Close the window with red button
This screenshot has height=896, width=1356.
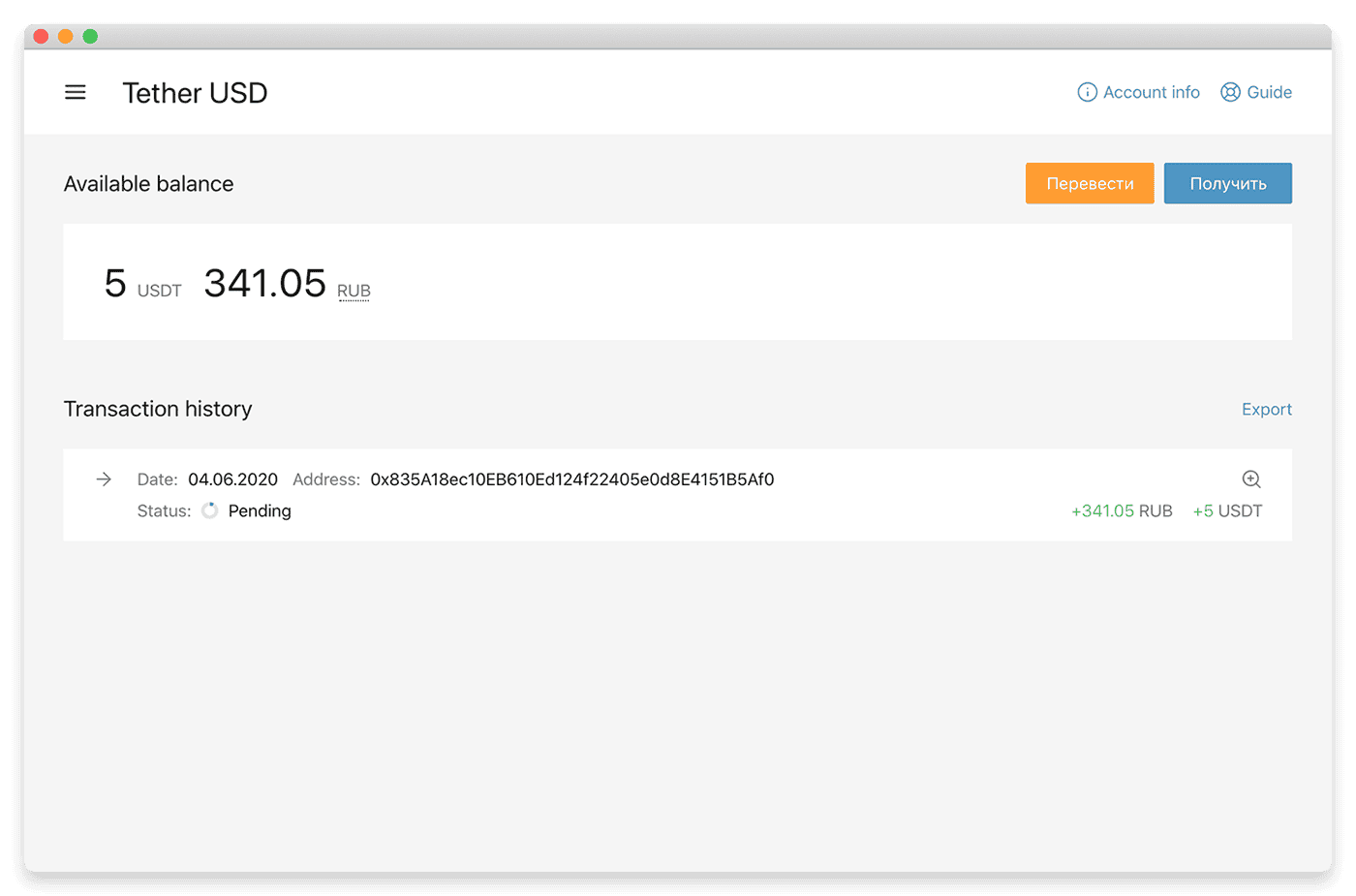click(41, 37)
